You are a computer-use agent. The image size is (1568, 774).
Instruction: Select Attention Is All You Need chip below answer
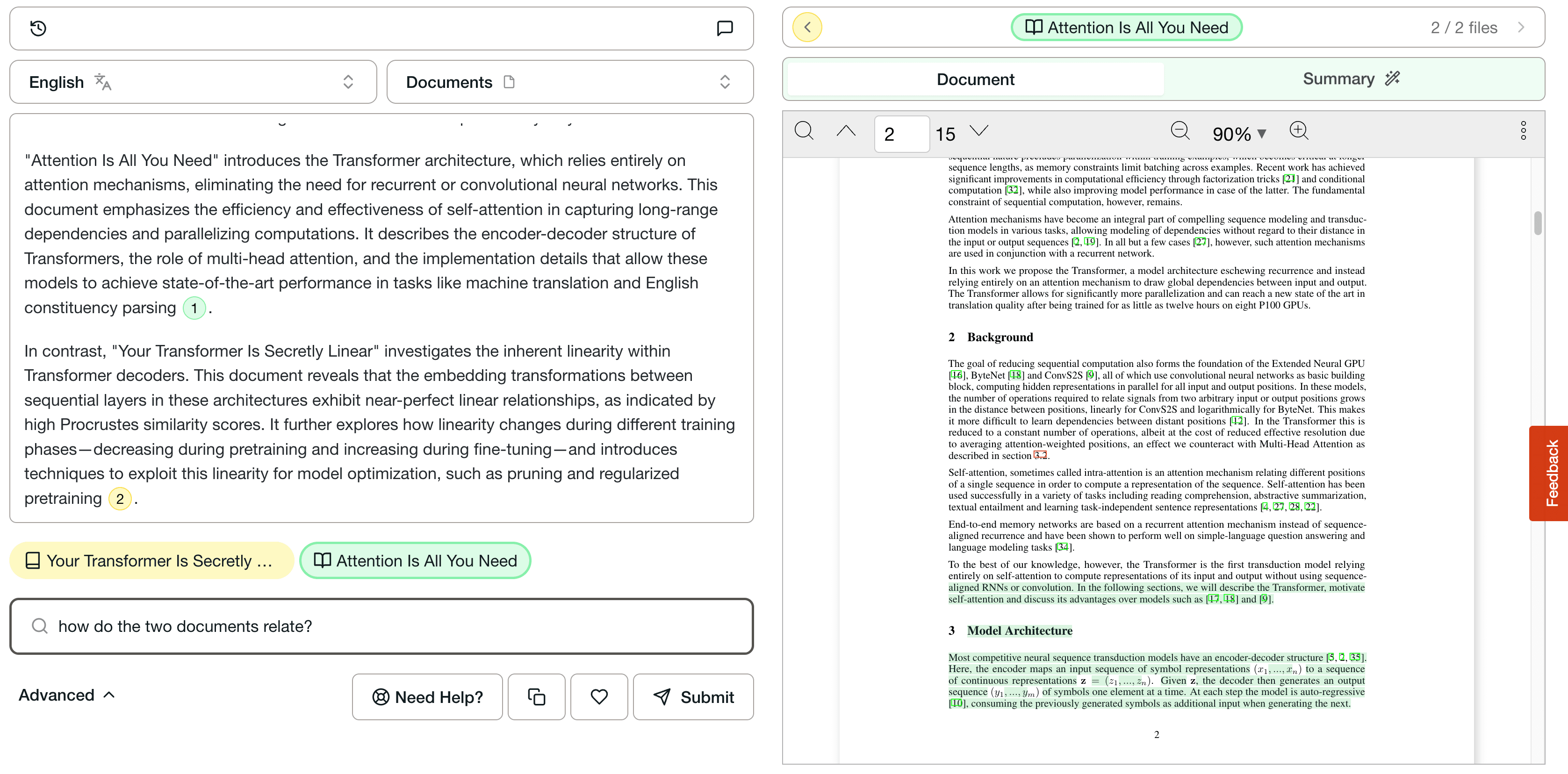point(415,560)
